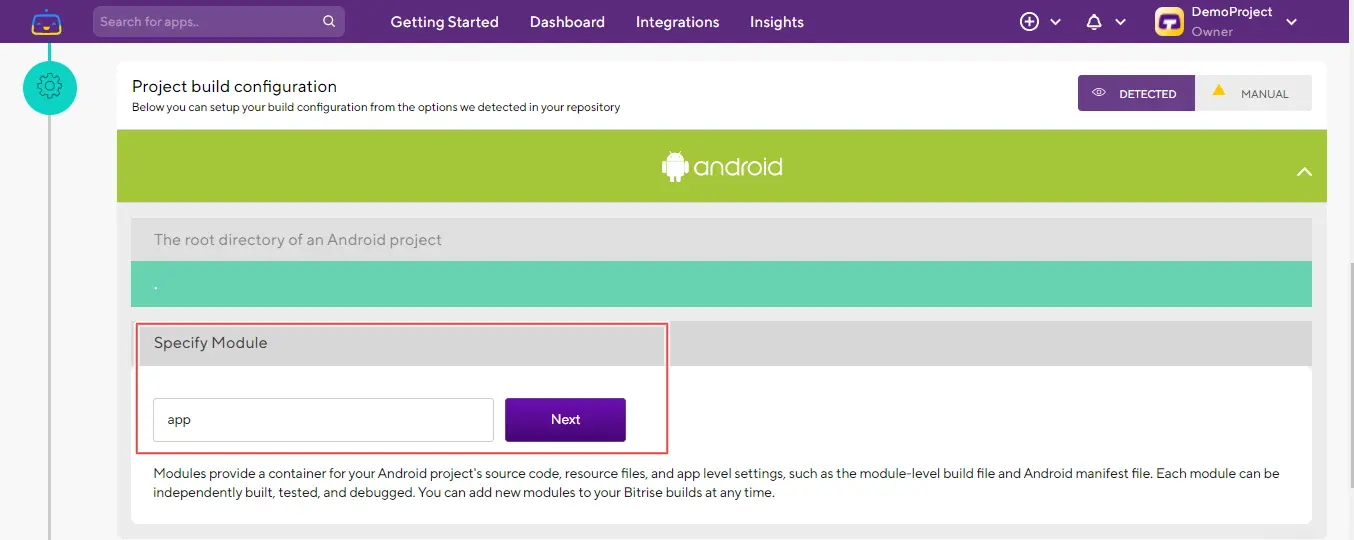Open the DemoProject account dropdown arrow
This screenshot has height=540, width=1354.
(1291, 22)
